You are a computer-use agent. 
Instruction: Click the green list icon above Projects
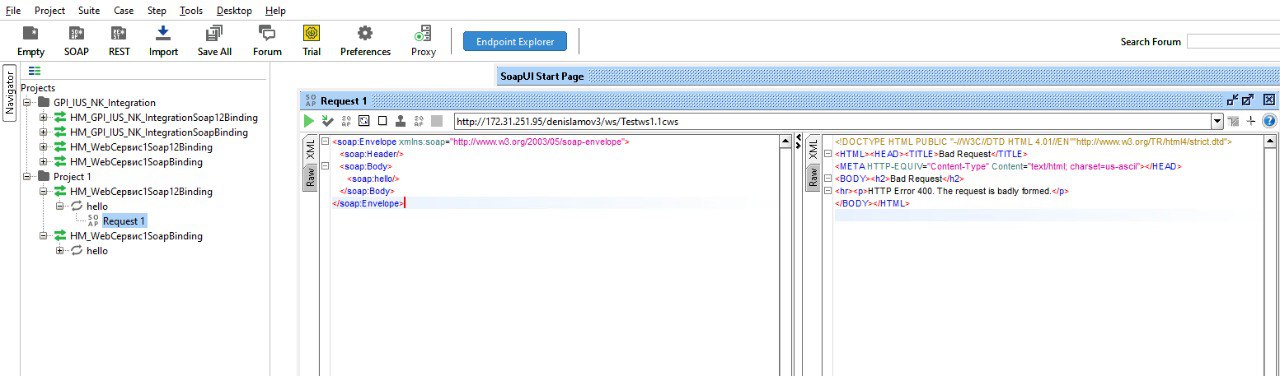pos(34,70)
